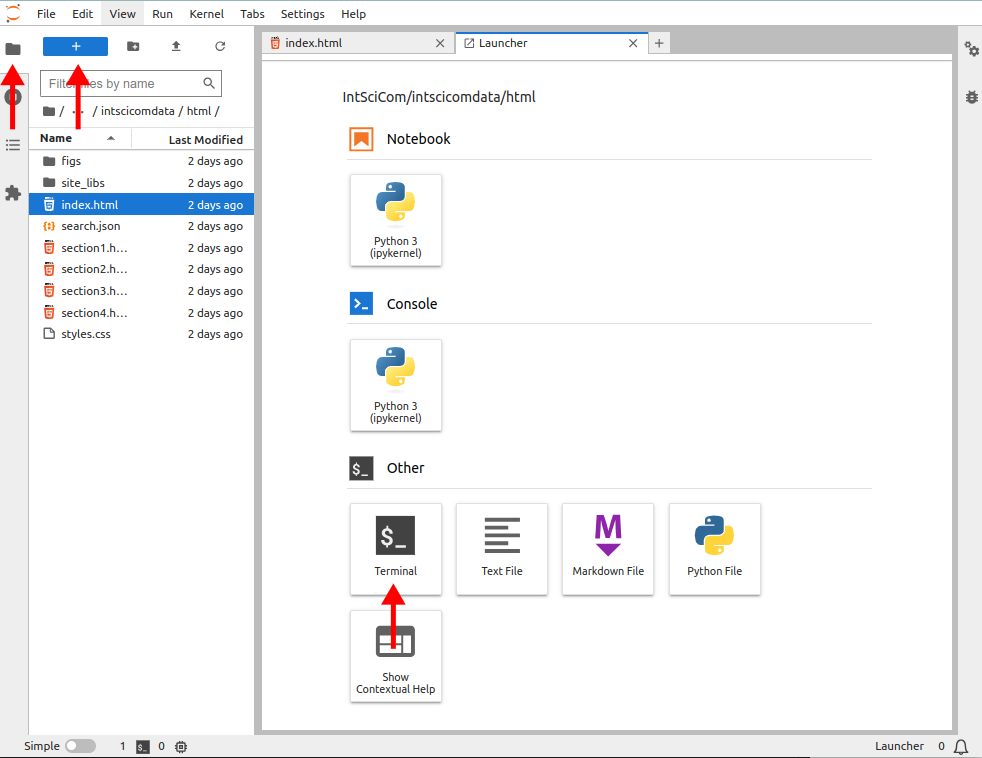This screenshot has height=758, width=982.
Task: Click the Upload Files icon
Action: tap(176, 46)
